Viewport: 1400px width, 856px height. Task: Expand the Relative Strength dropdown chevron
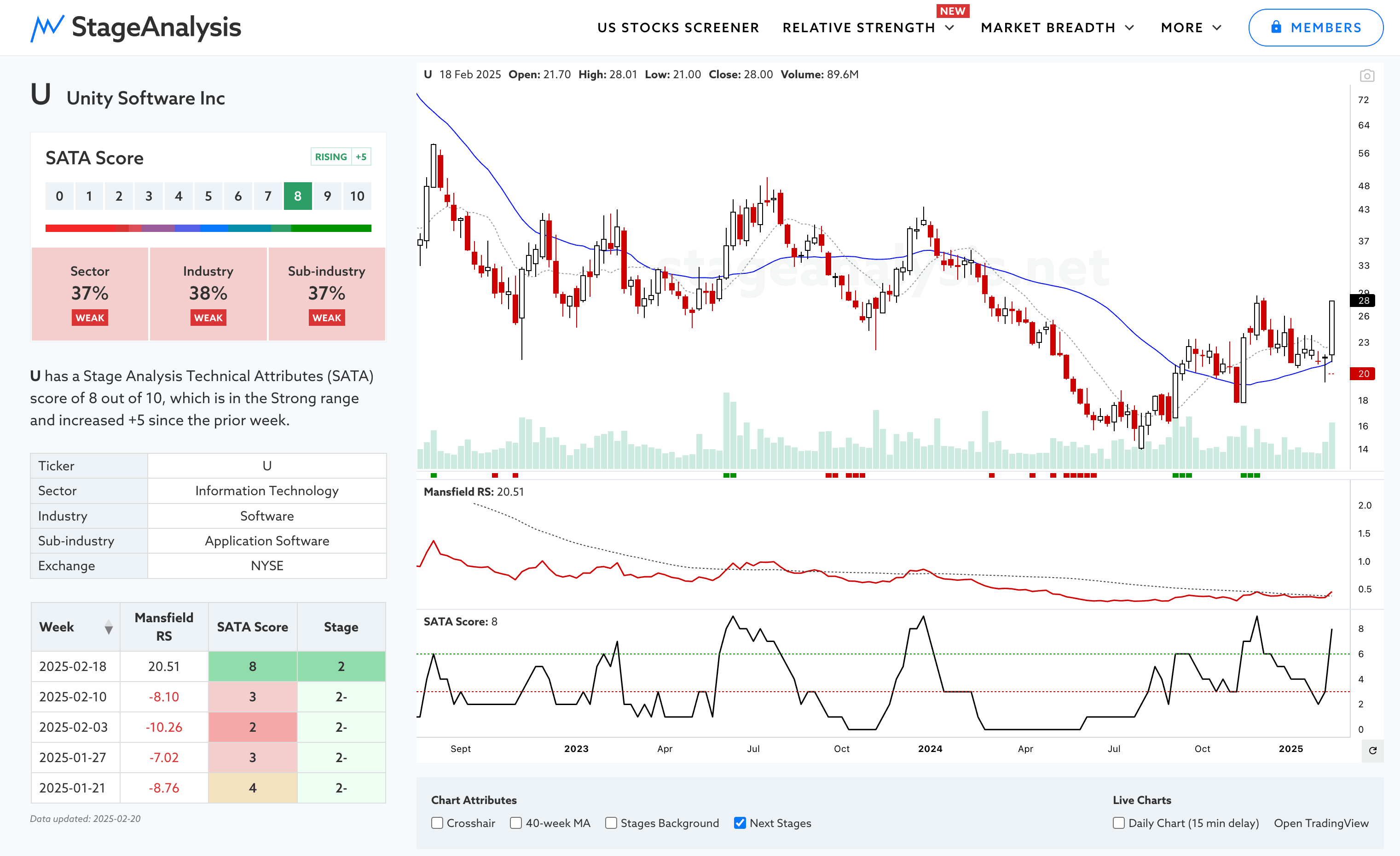tap(949, 28)
